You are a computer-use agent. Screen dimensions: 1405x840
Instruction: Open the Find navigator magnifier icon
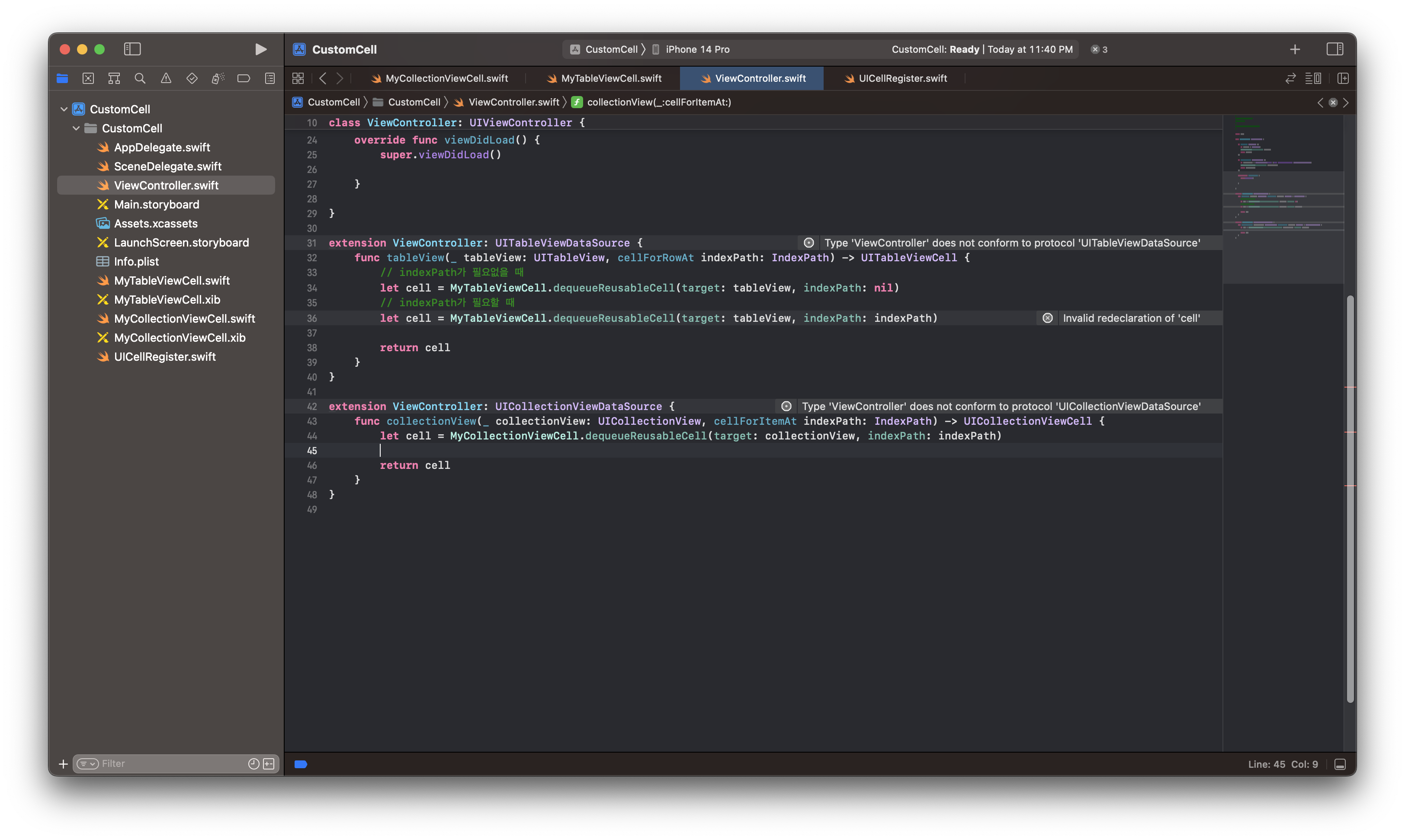coord(140,78)
